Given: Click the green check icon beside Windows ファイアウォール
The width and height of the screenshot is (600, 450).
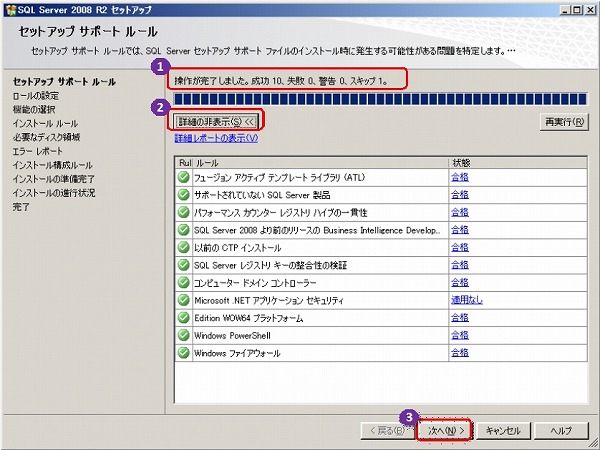Looking at the screenshot, I should pyautogui.click(x=184, y=353).
